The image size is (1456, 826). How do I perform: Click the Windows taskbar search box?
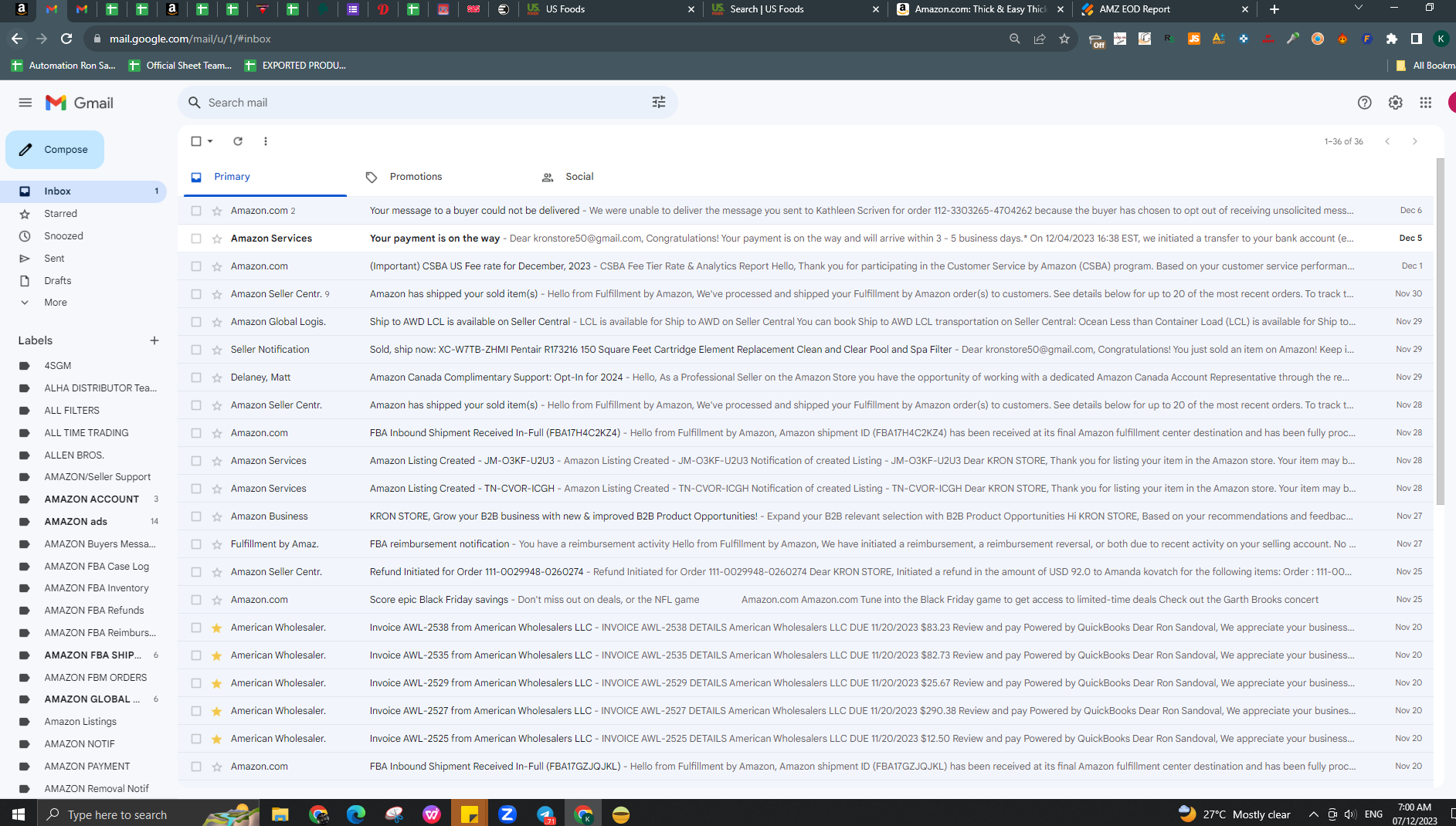pyautogui.click(x=148, y=814)
